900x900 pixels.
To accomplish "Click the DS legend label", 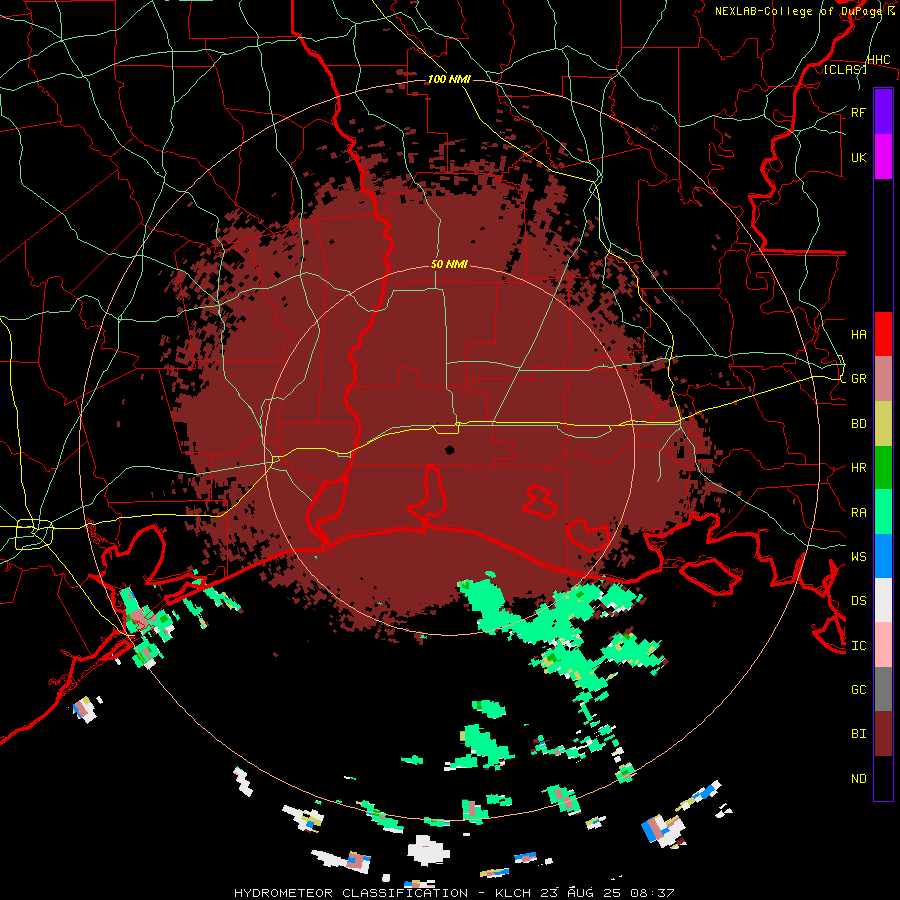I will 858,601.
